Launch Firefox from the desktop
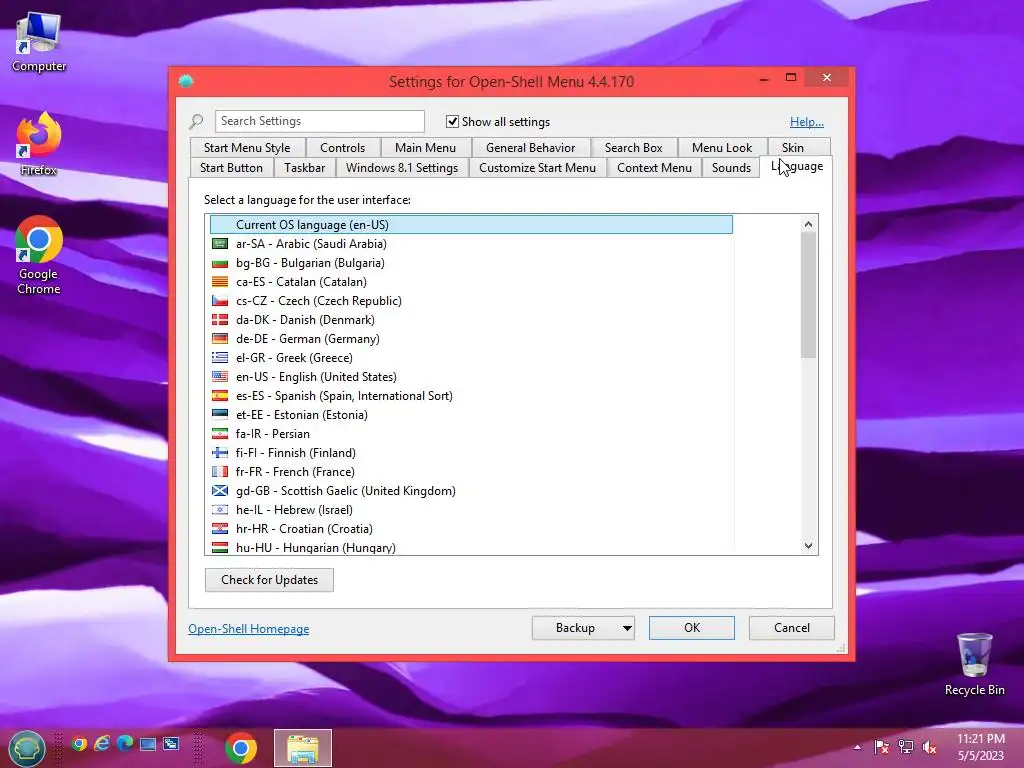This screenshot has width=1024, height=768. tap(39, 144)
